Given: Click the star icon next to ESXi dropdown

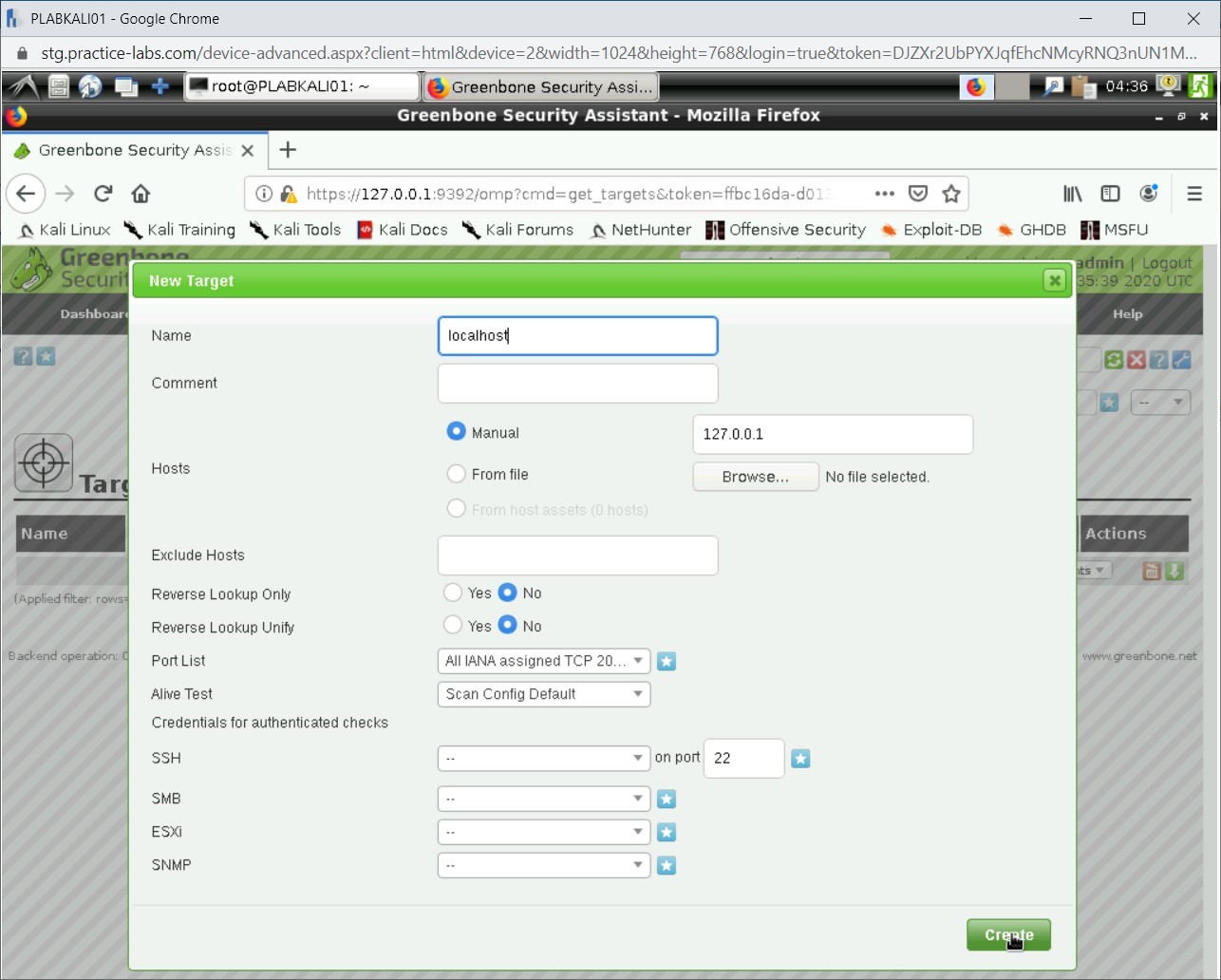Looking at the screenshot, I should [667, 833].
